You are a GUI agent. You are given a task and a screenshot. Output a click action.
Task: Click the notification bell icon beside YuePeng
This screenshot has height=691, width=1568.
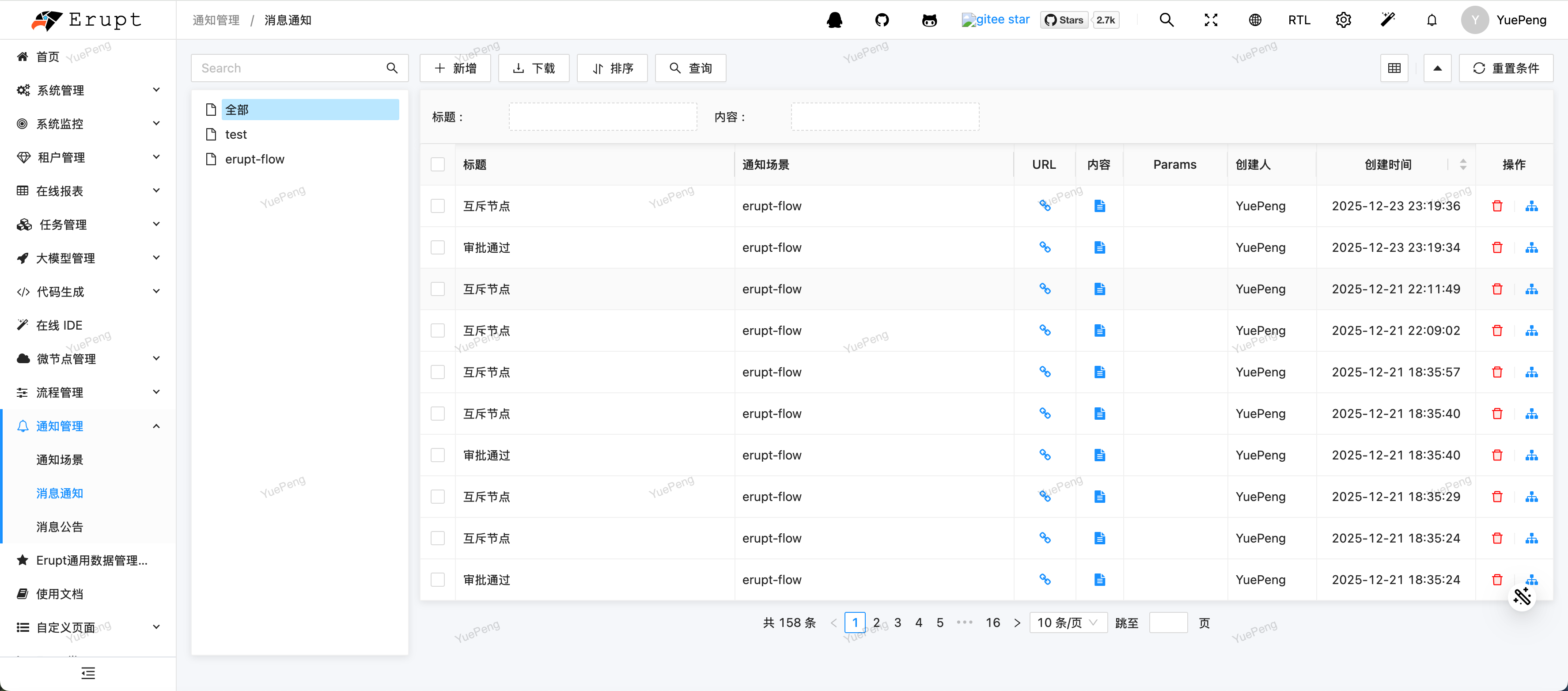(x=1432, y=20)
